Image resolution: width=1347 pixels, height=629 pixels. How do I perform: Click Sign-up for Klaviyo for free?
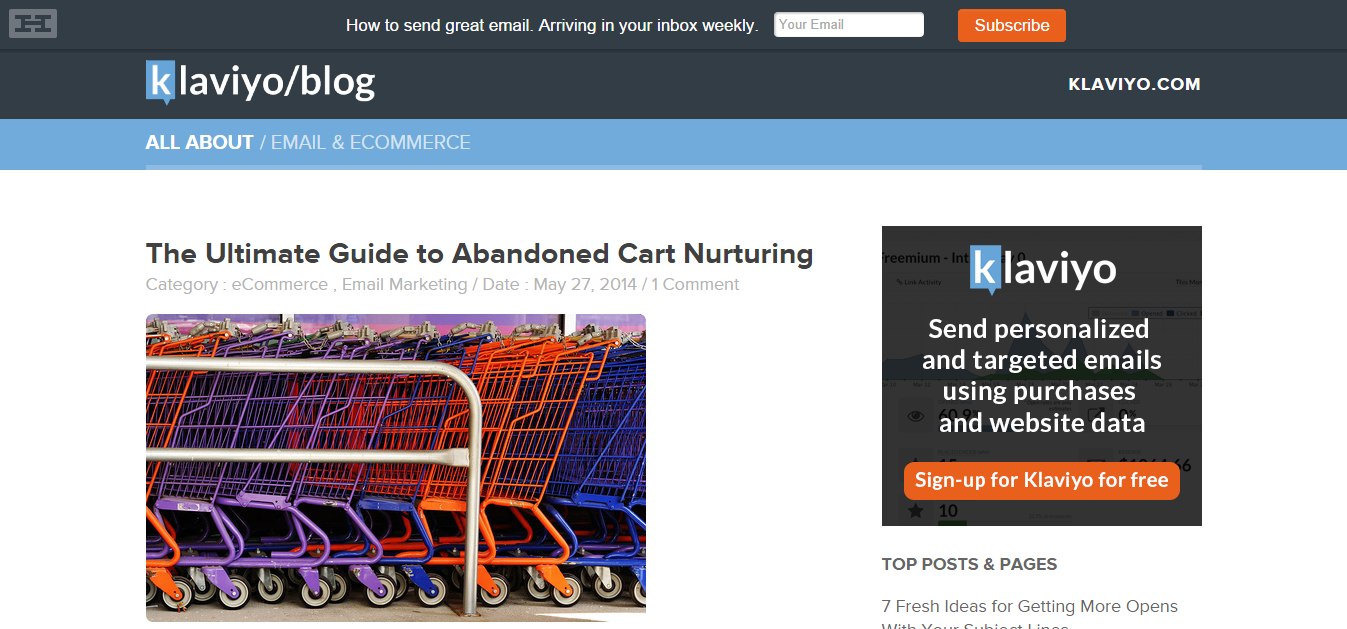click(1041, 480)
